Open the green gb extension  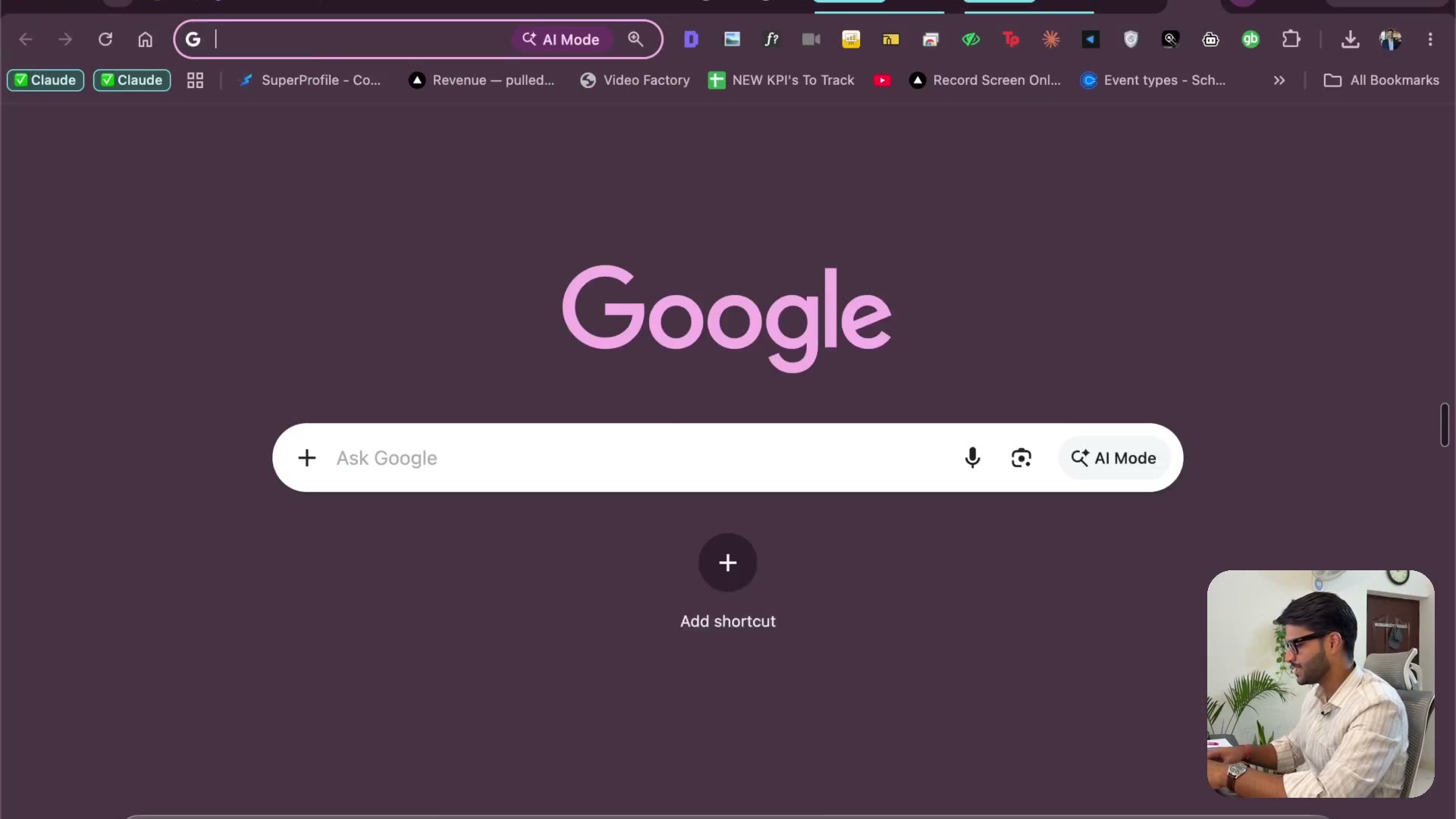click(1250, 39)
